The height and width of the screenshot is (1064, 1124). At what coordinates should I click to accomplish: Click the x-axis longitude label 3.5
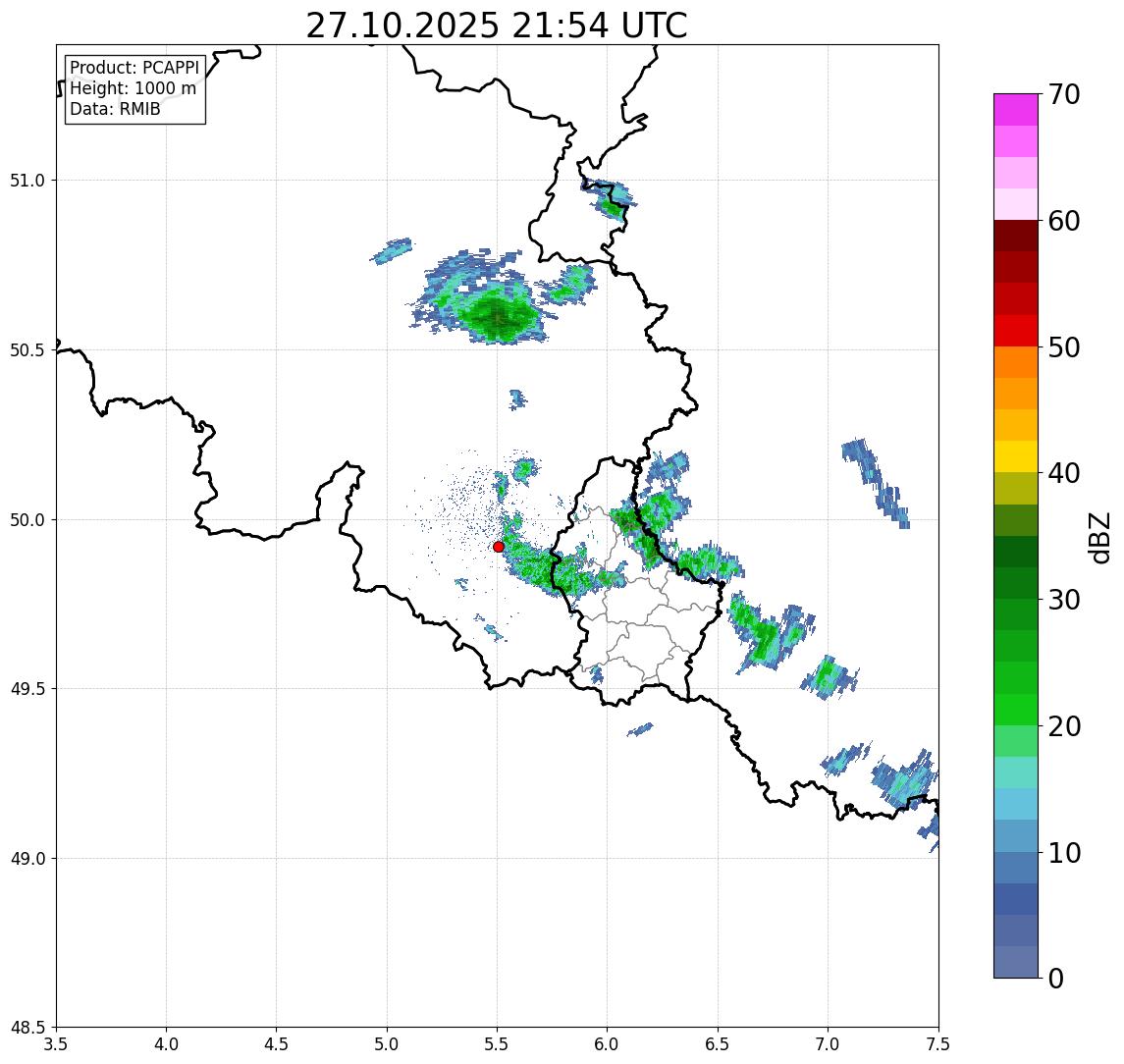[56, 1044]
